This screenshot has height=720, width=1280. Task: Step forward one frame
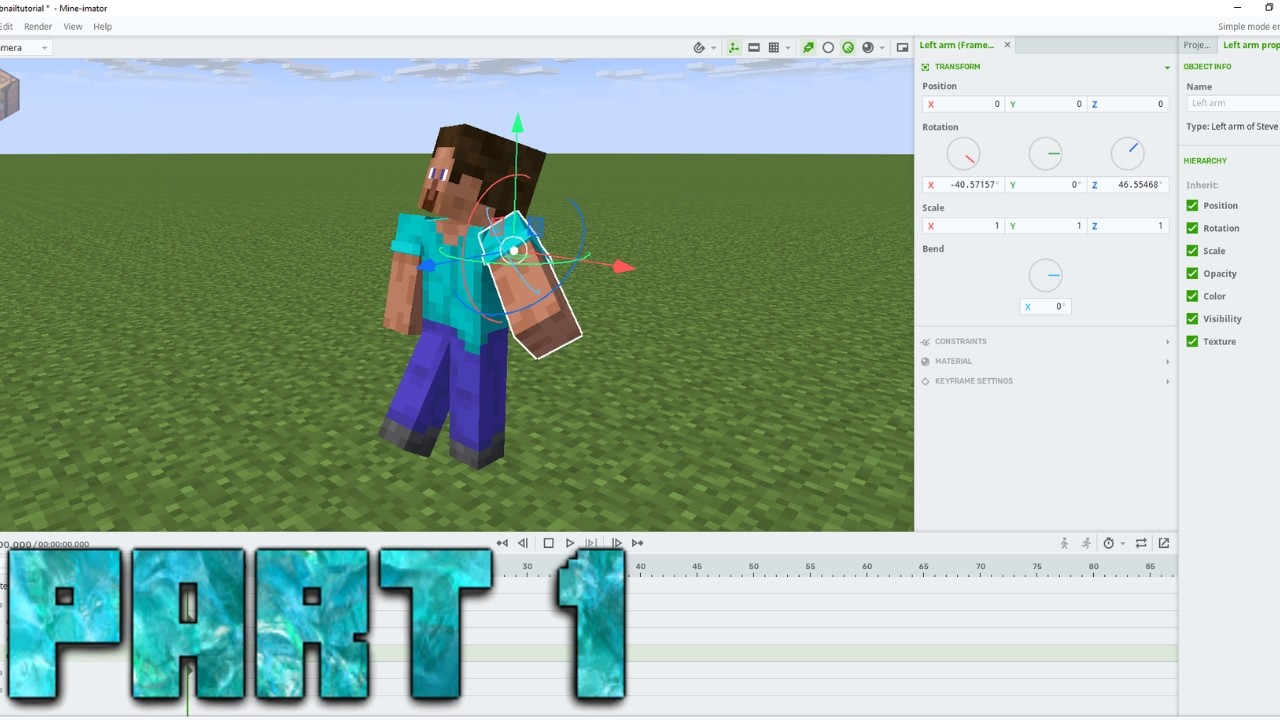coord(616,543)
